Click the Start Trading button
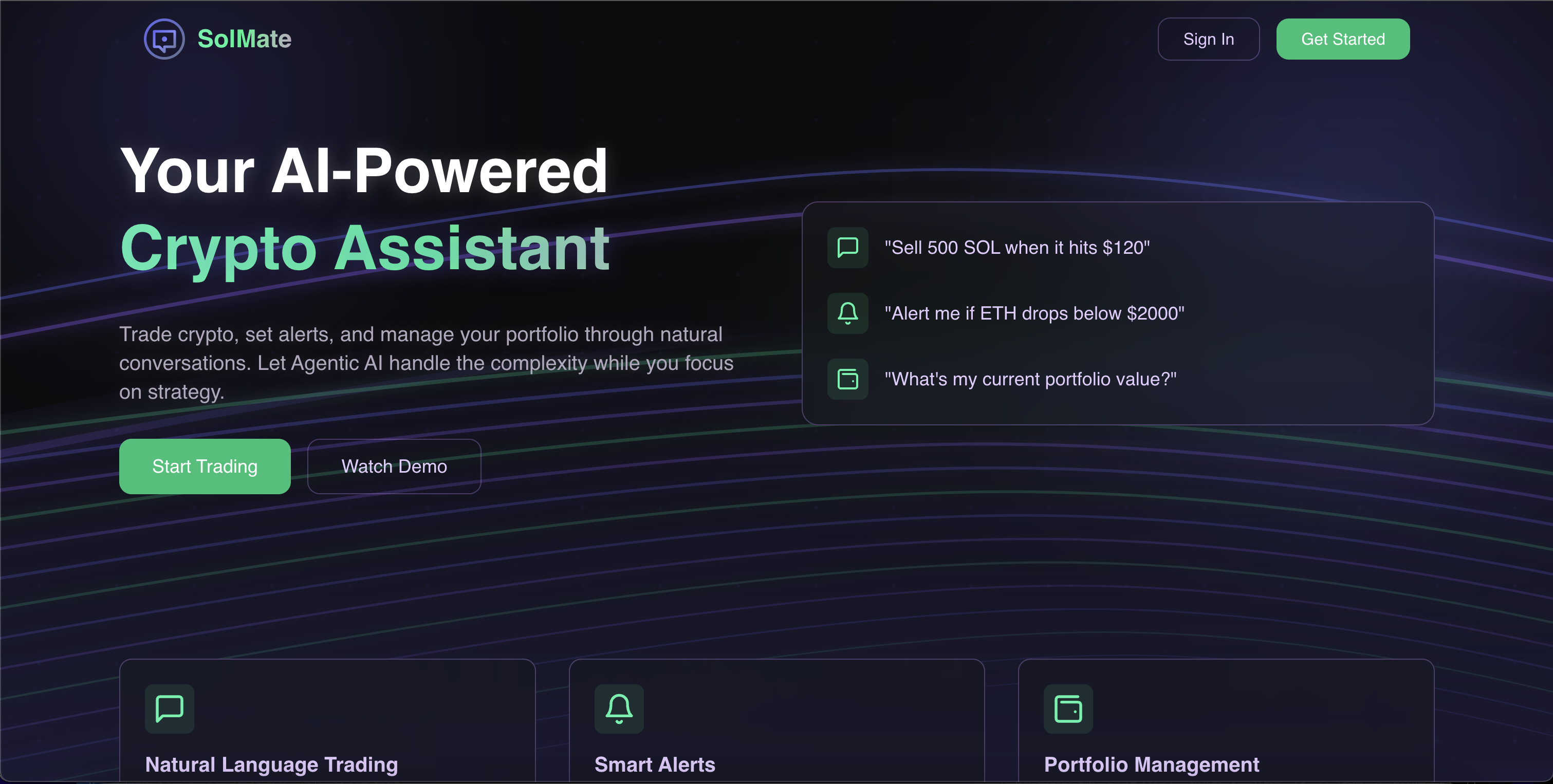 coord(205,466)
